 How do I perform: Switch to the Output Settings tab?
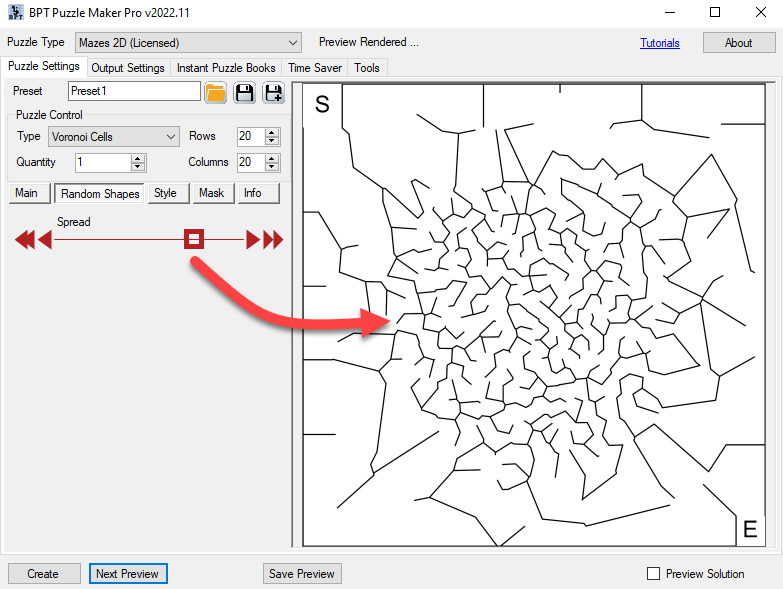tap(128, 68)
